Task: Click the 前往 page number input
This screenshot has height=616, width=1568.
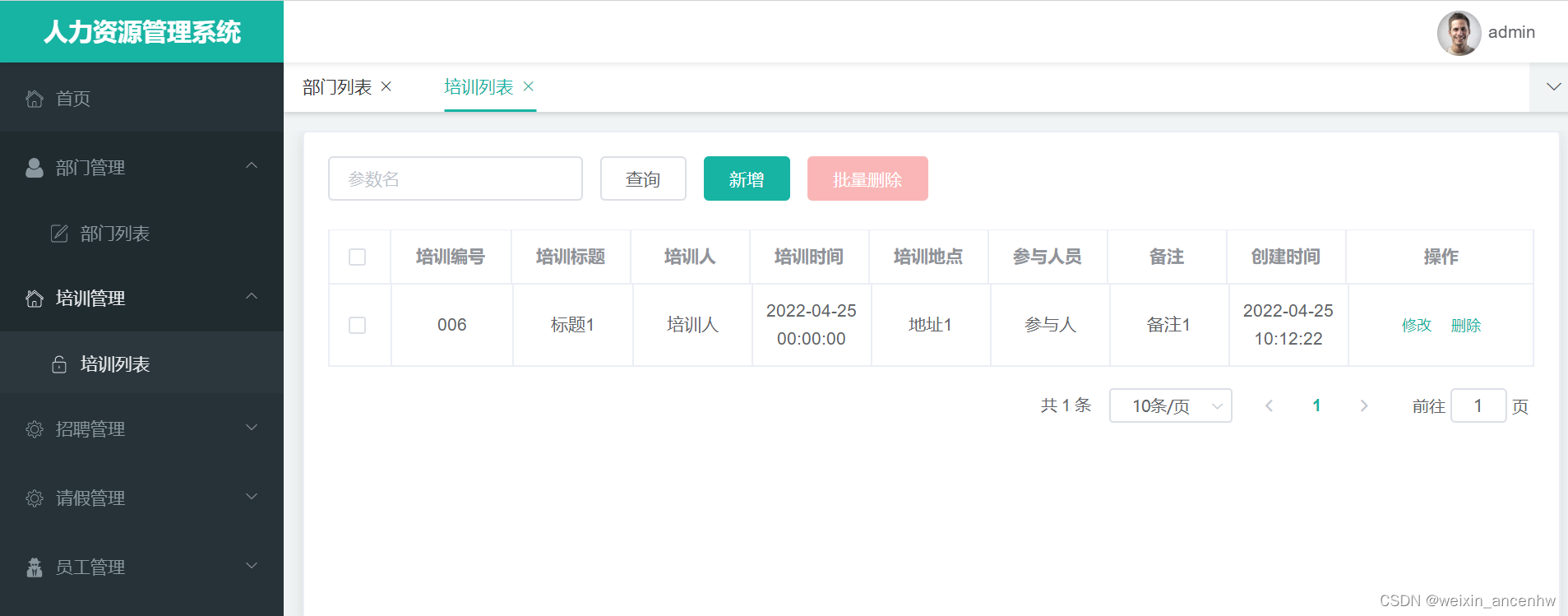Action: [1478, 405]
